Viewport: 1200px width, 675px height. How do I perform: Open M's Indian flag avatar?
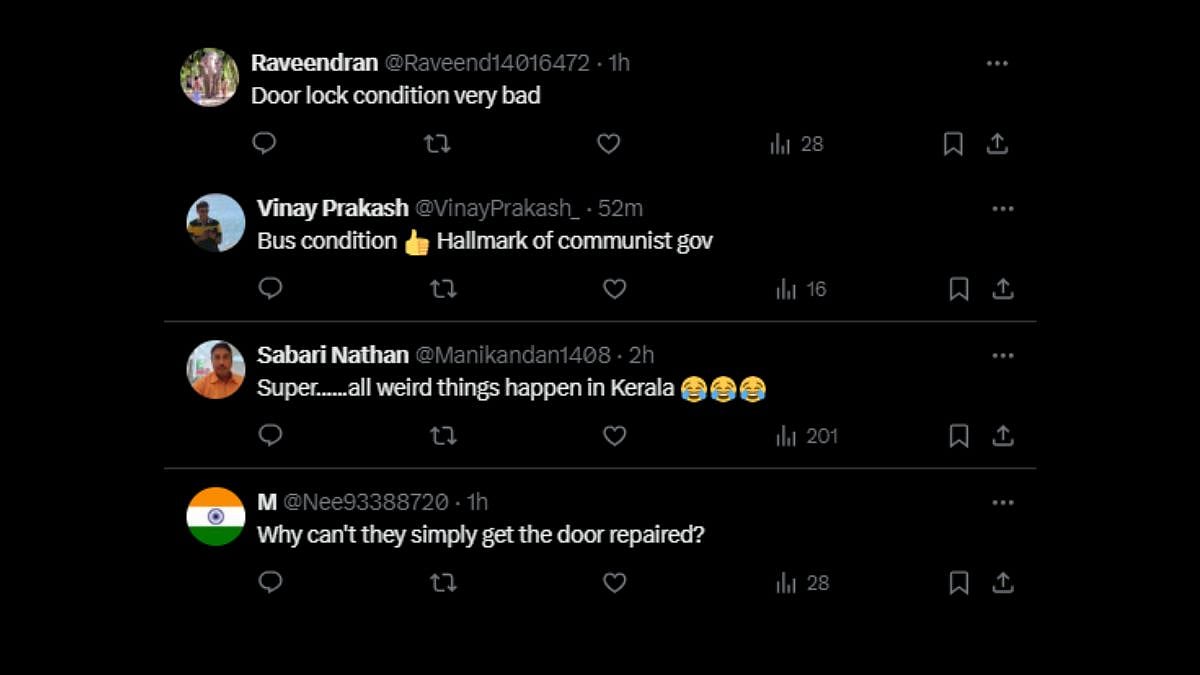(216, 516)
